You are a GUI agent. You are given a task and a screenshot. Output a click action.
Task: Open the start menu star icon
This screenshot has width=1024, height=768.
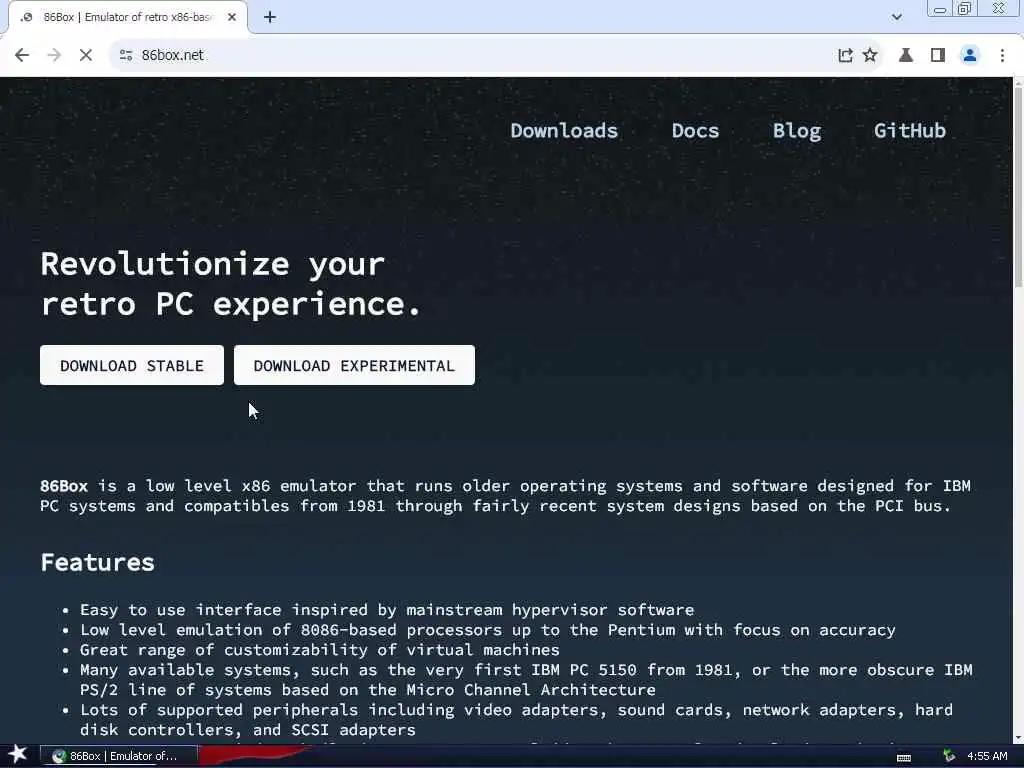(x=17, y=755)
